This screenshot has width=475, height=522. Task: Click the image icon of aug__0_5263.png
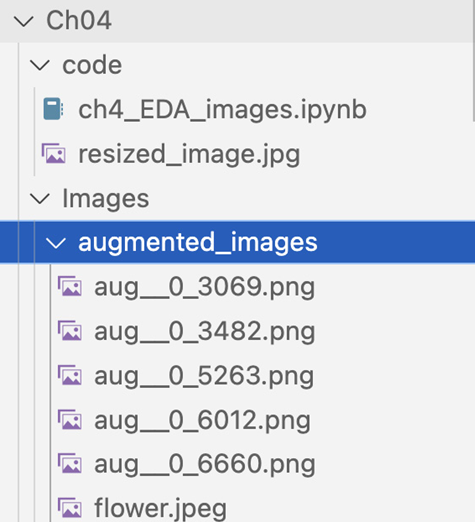(x=69, y=375)
